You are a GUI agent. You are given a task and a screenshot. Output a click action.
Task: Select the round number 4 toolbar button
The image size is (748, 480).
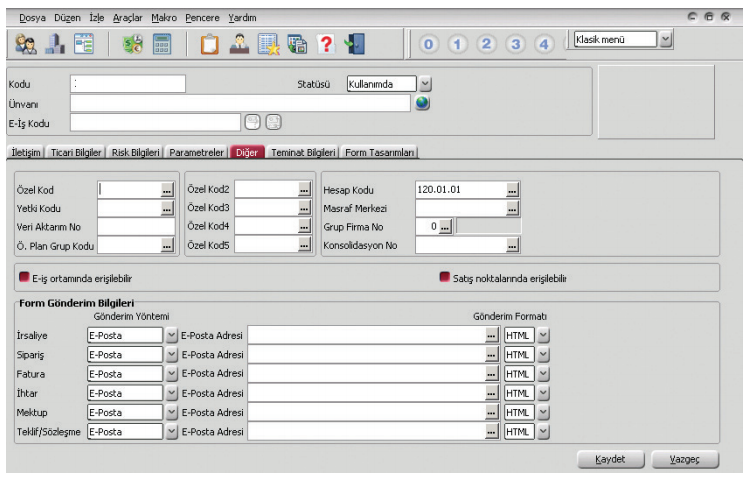(x=543, y=44)
